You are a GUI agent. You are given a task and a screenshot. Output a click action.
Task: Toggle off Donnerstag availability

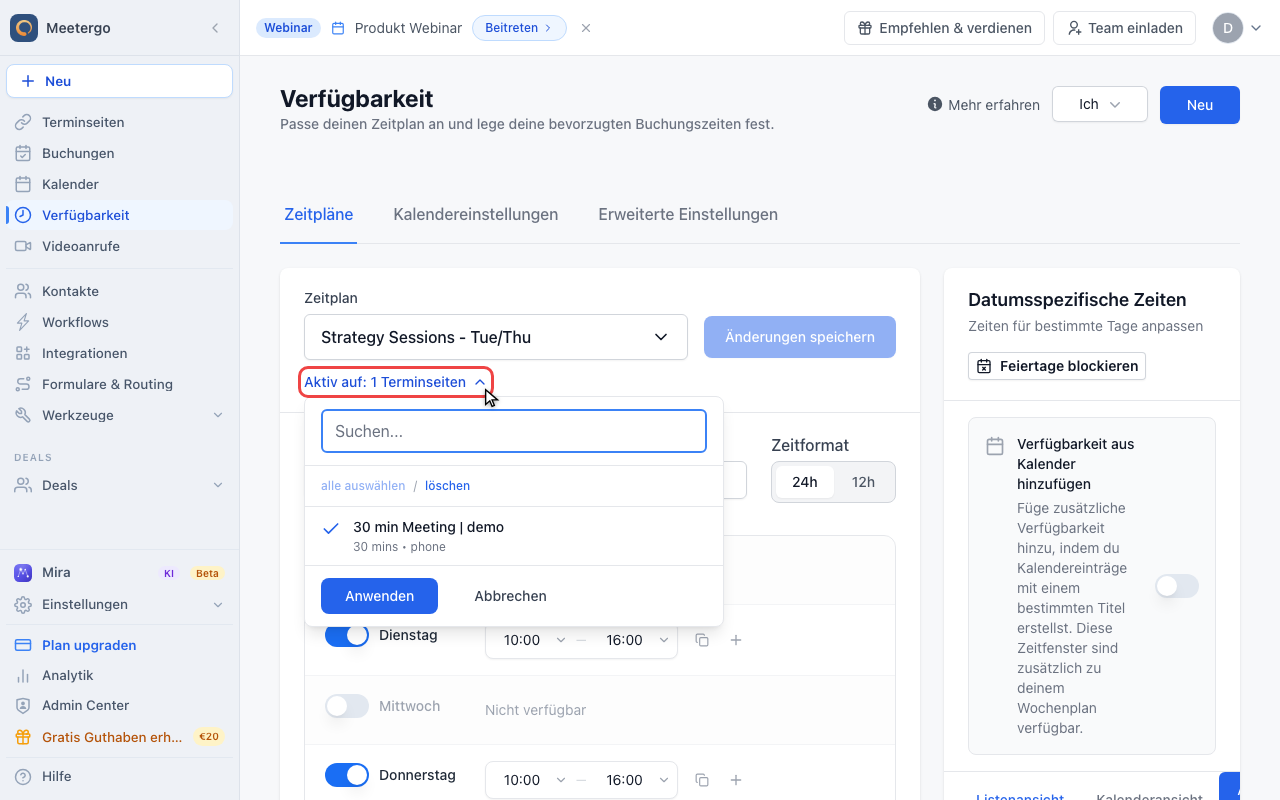point(347,775)
